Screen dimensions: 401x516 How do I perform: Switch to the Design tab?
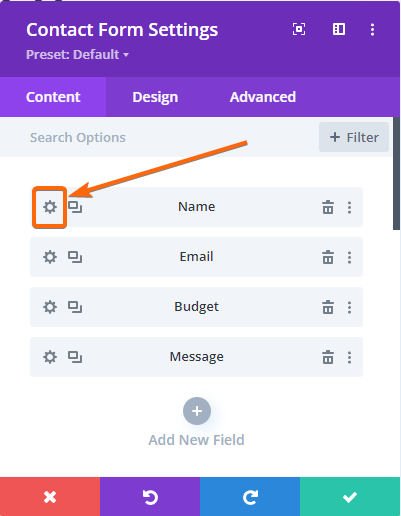[155, 97]
